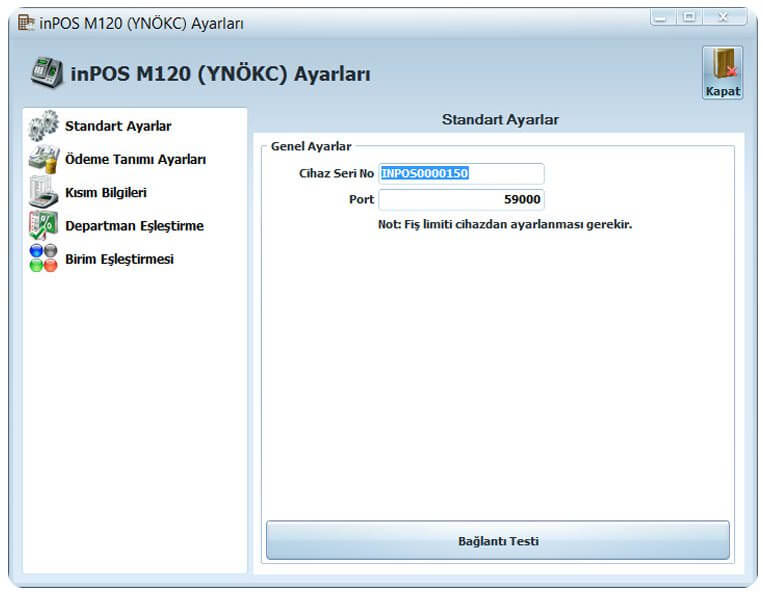Click the app icon in the title bar
The height and width of the screenshot is (595, 763).
click(26, 22)
